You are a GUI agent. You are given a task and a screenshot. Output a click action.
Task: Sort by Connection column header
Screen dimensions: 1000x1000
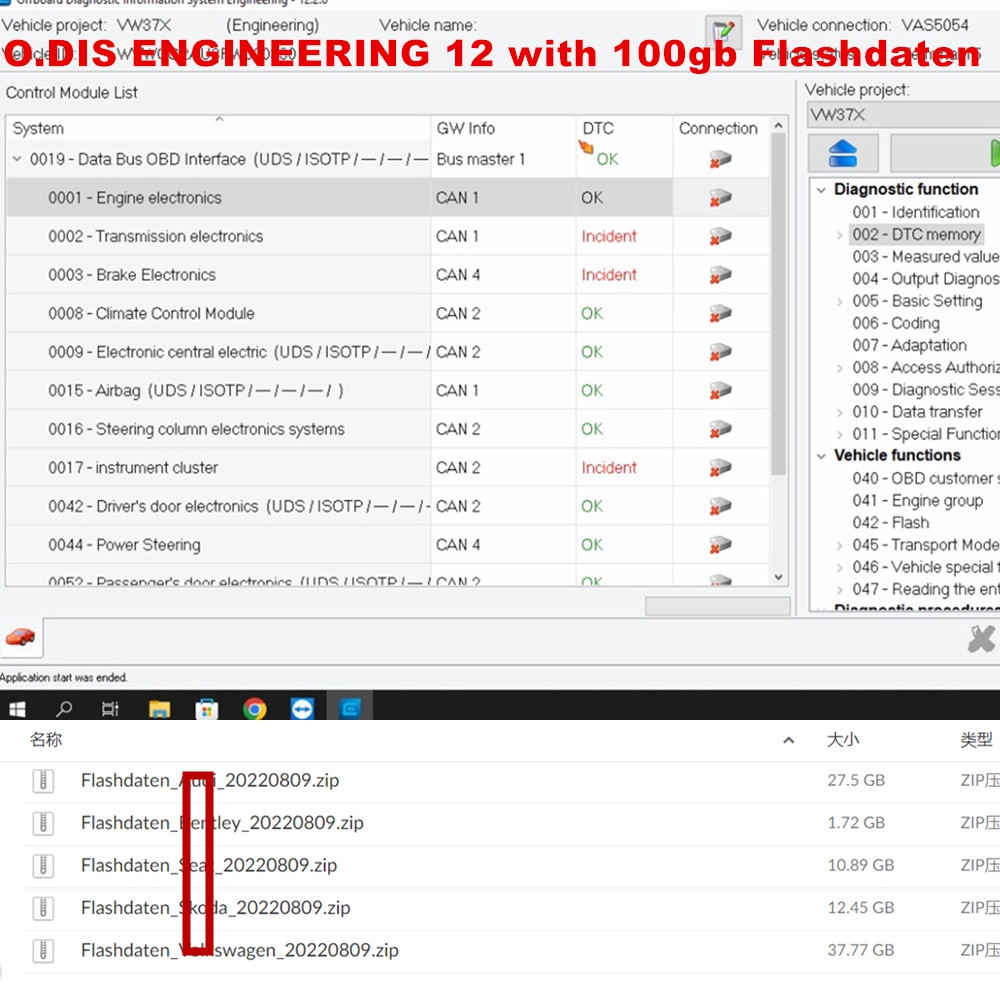coord(721,128)
